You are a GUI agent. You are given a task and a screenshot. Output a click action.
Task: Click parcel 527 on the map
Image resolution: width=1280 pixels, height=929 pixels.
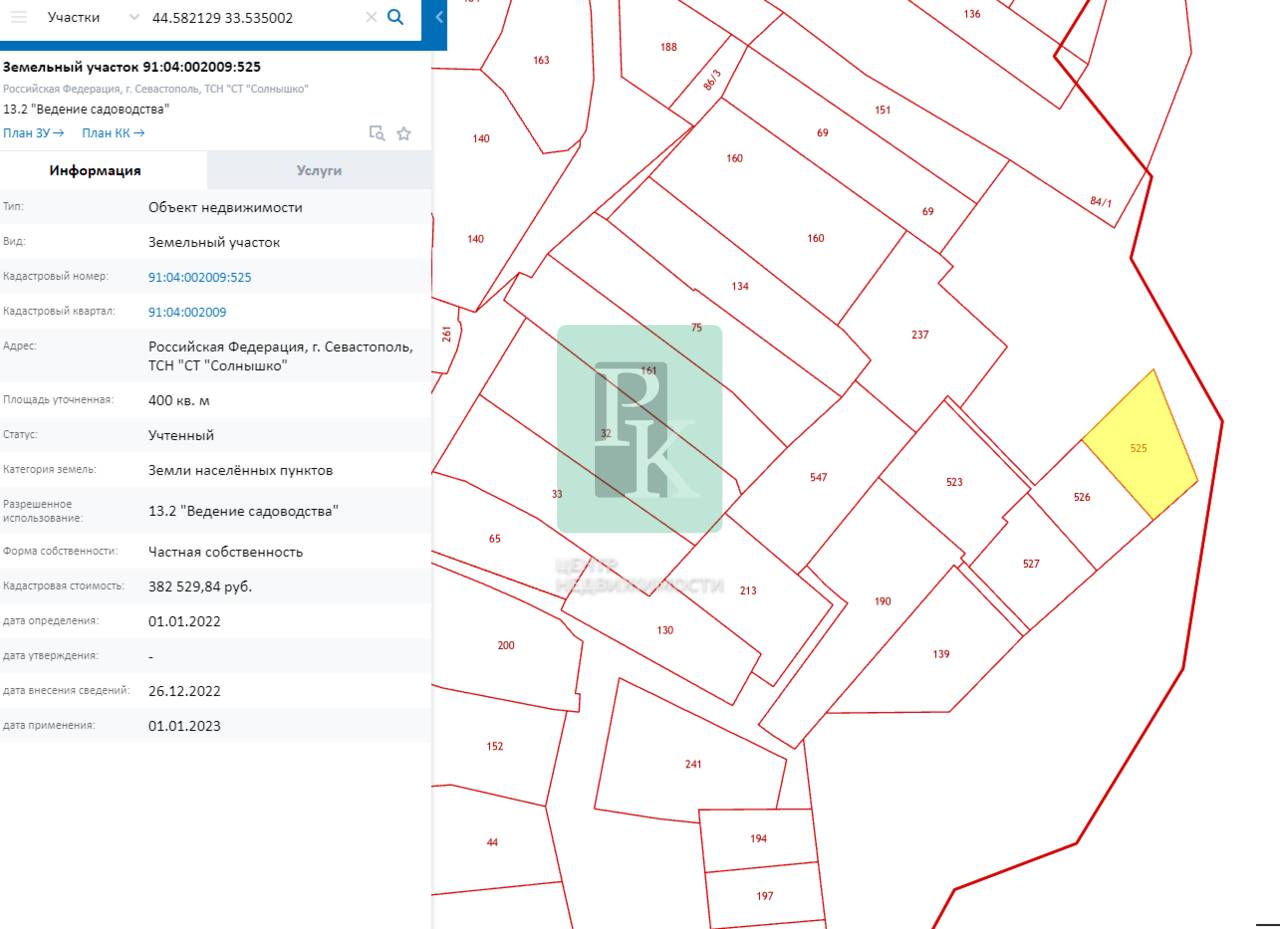(x=1033, y=564)
